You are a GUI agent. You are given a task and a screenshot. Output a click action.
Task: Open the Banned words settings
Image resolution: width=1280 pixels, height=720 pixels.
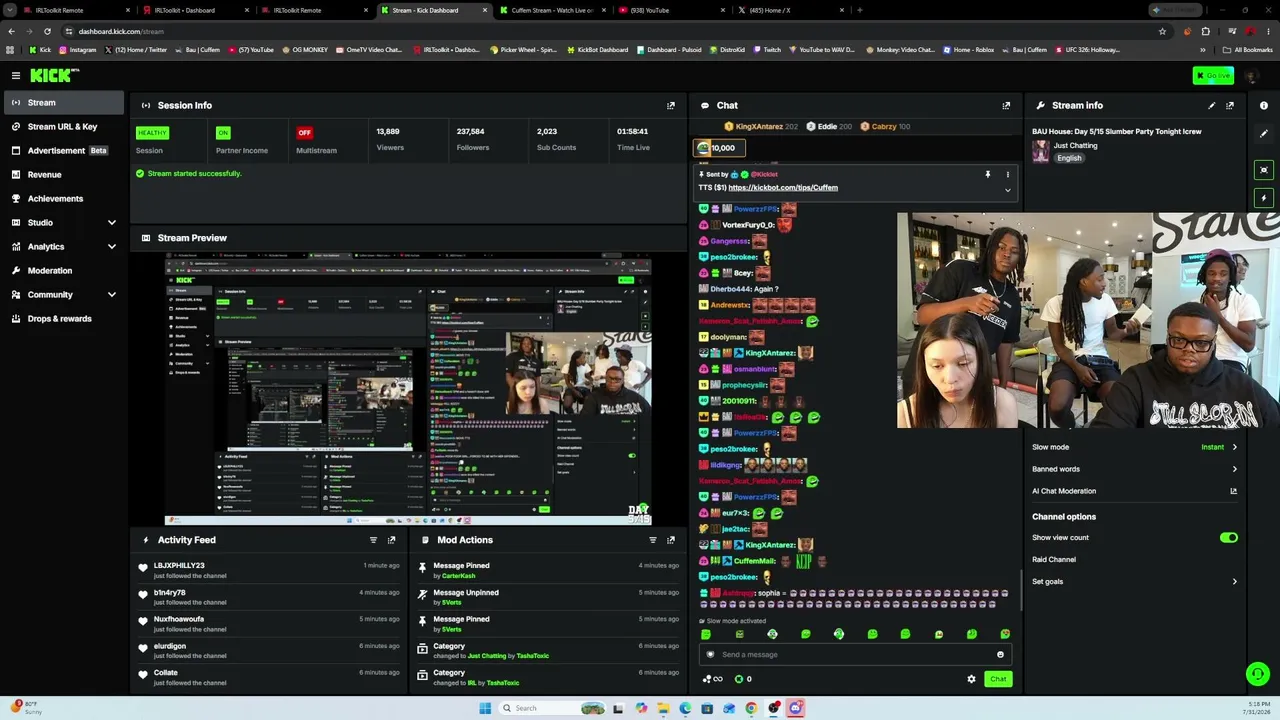click(1135, 469)
